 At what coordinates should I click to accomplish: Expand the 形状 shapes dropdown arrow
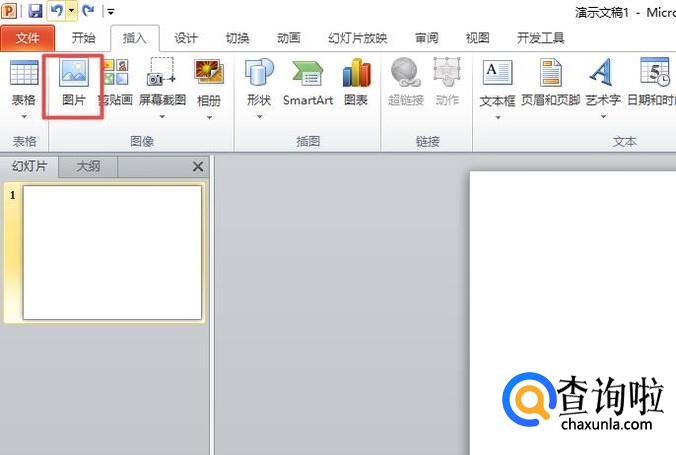(x=260, y=117)
